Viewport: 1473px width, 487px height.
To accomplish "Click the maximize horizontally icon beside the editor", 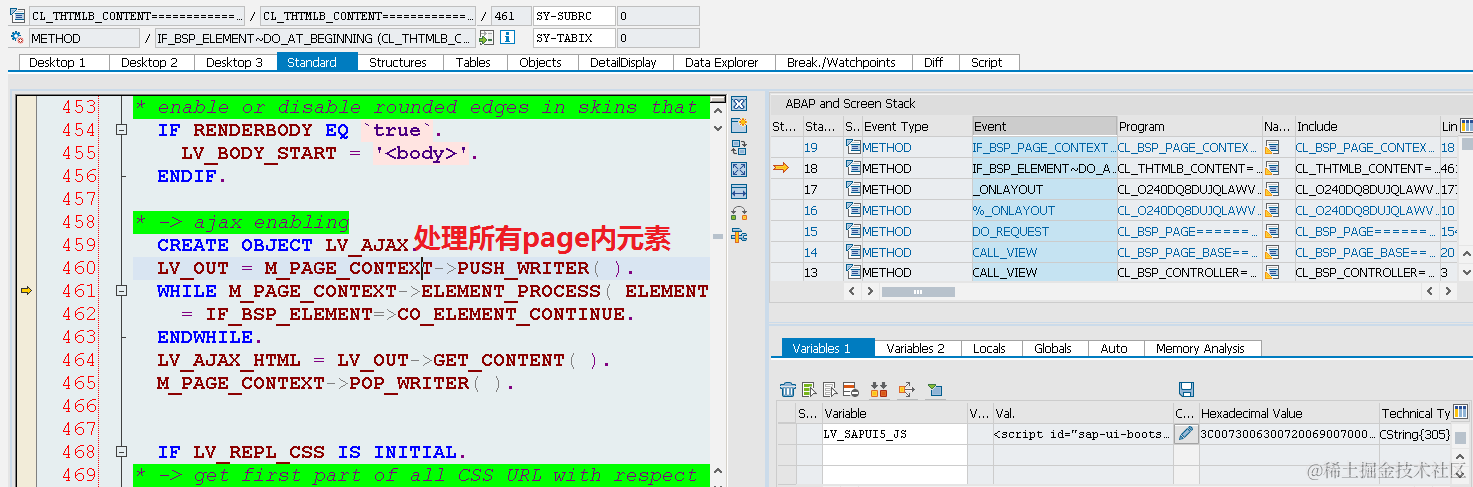I will tap(740, 191).
